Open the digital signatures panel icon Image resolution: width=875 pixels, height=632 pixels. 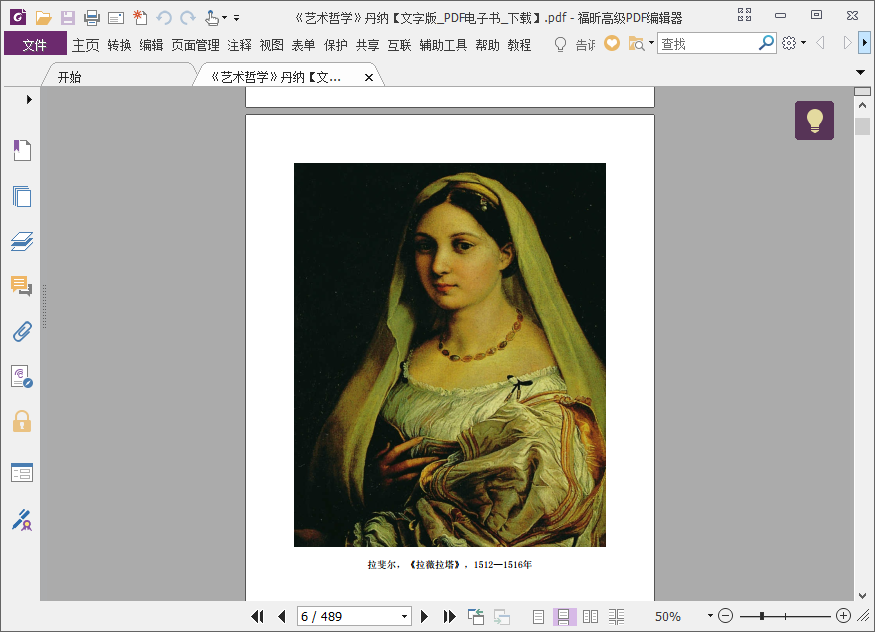click(22, 520)
